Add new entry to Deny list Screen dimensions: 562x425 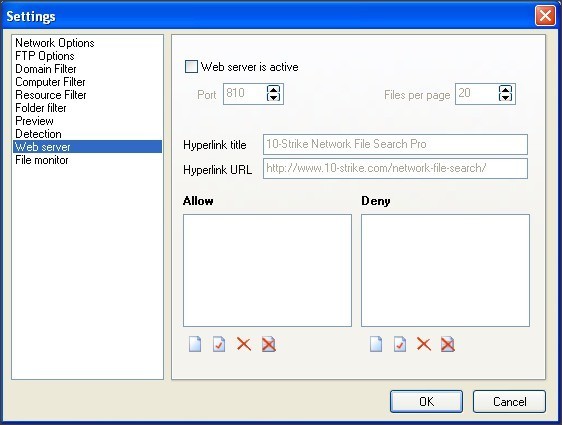376,344
